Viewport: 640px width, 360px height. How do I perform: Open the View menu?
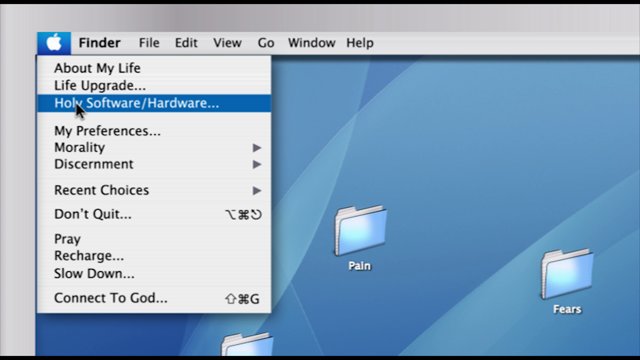pos(227,43)
